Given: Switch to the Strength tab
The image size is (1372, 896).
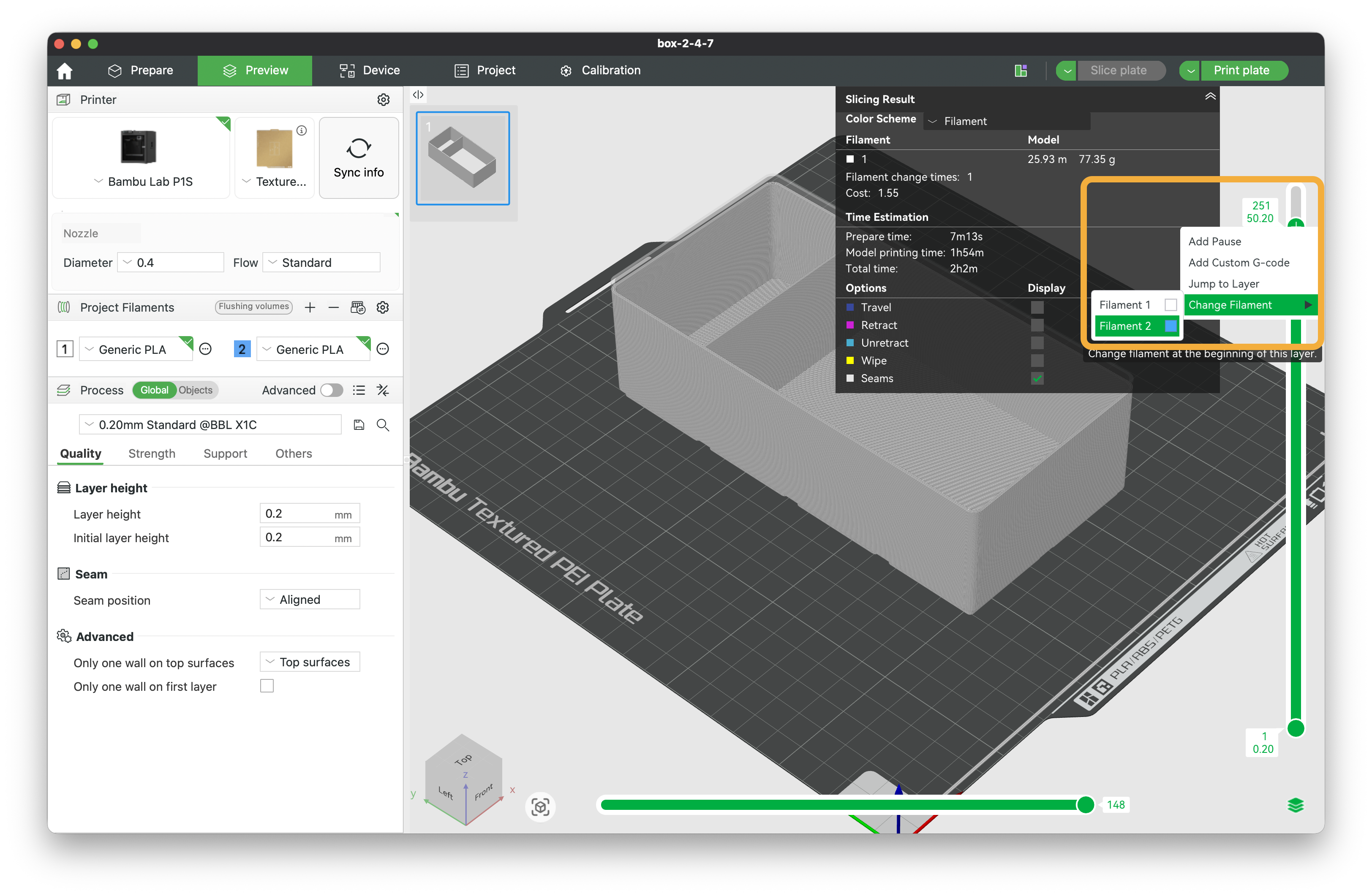Looking at the screenshot, I should pos(152,453).
